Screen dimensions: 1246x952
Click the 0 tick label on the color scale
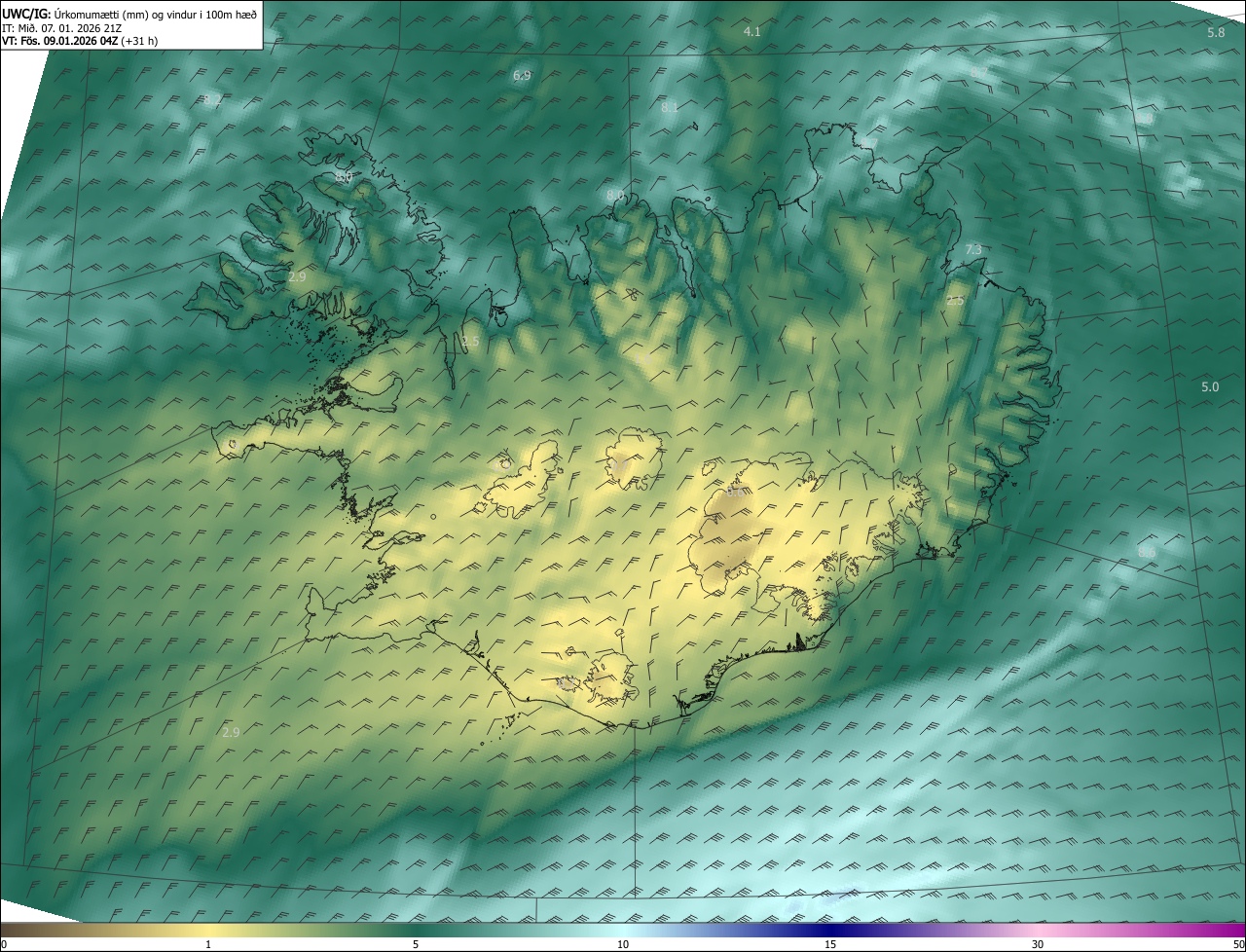[4, 944]
